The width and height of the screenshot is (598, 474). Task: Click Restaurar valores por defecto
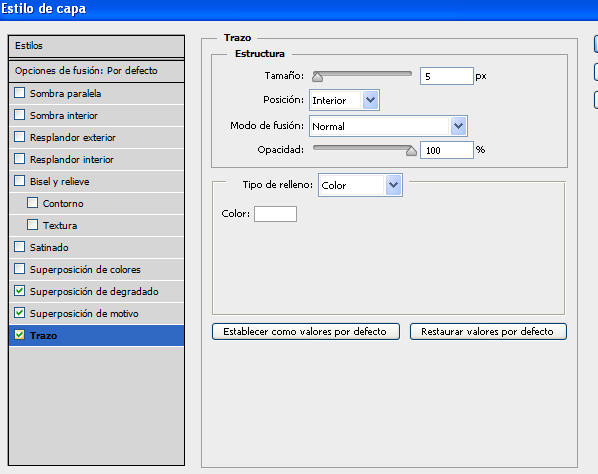coord(488,331)
